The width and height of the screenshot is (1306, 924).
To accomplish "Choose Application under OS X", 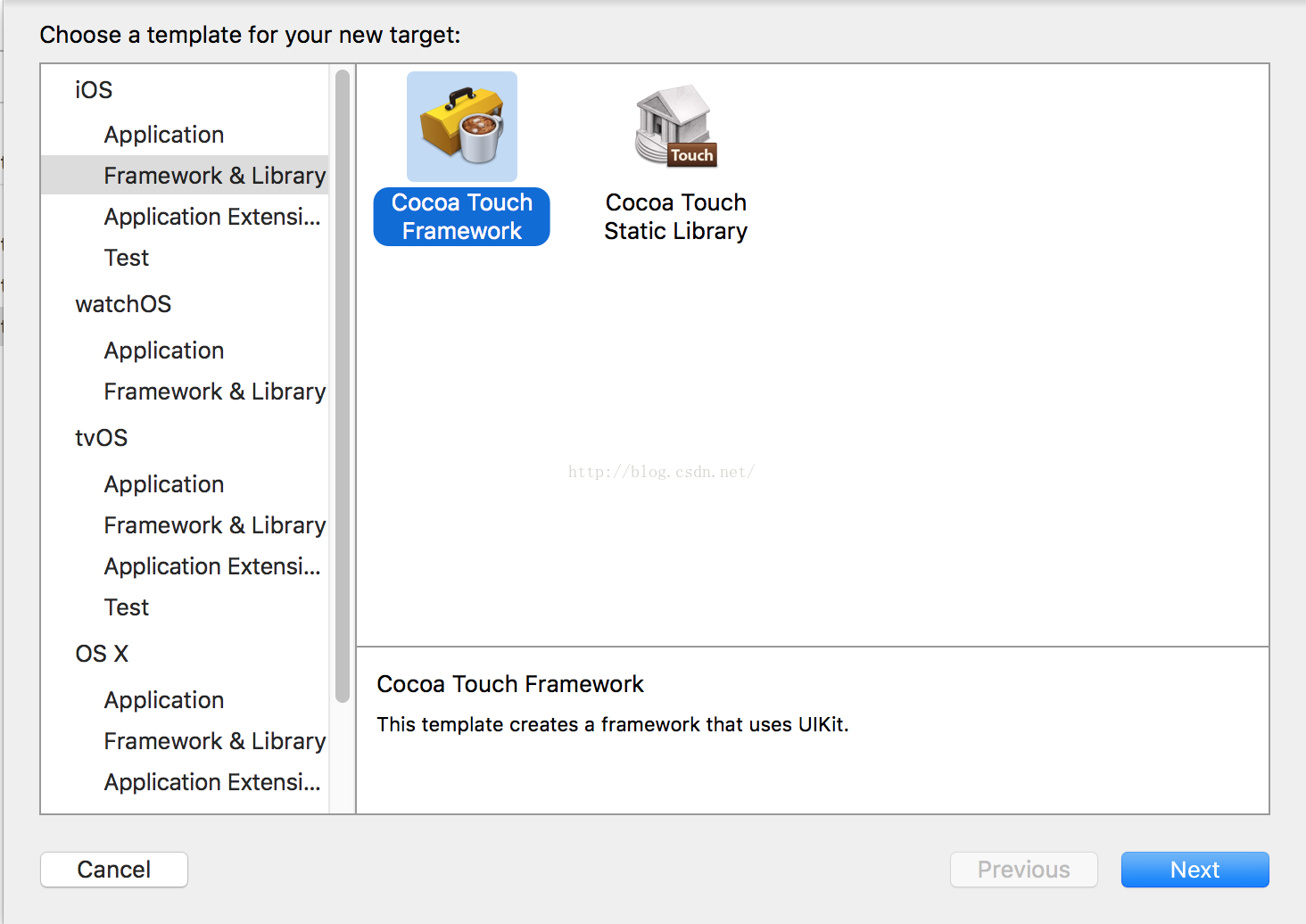I will (x=164, y=700).
